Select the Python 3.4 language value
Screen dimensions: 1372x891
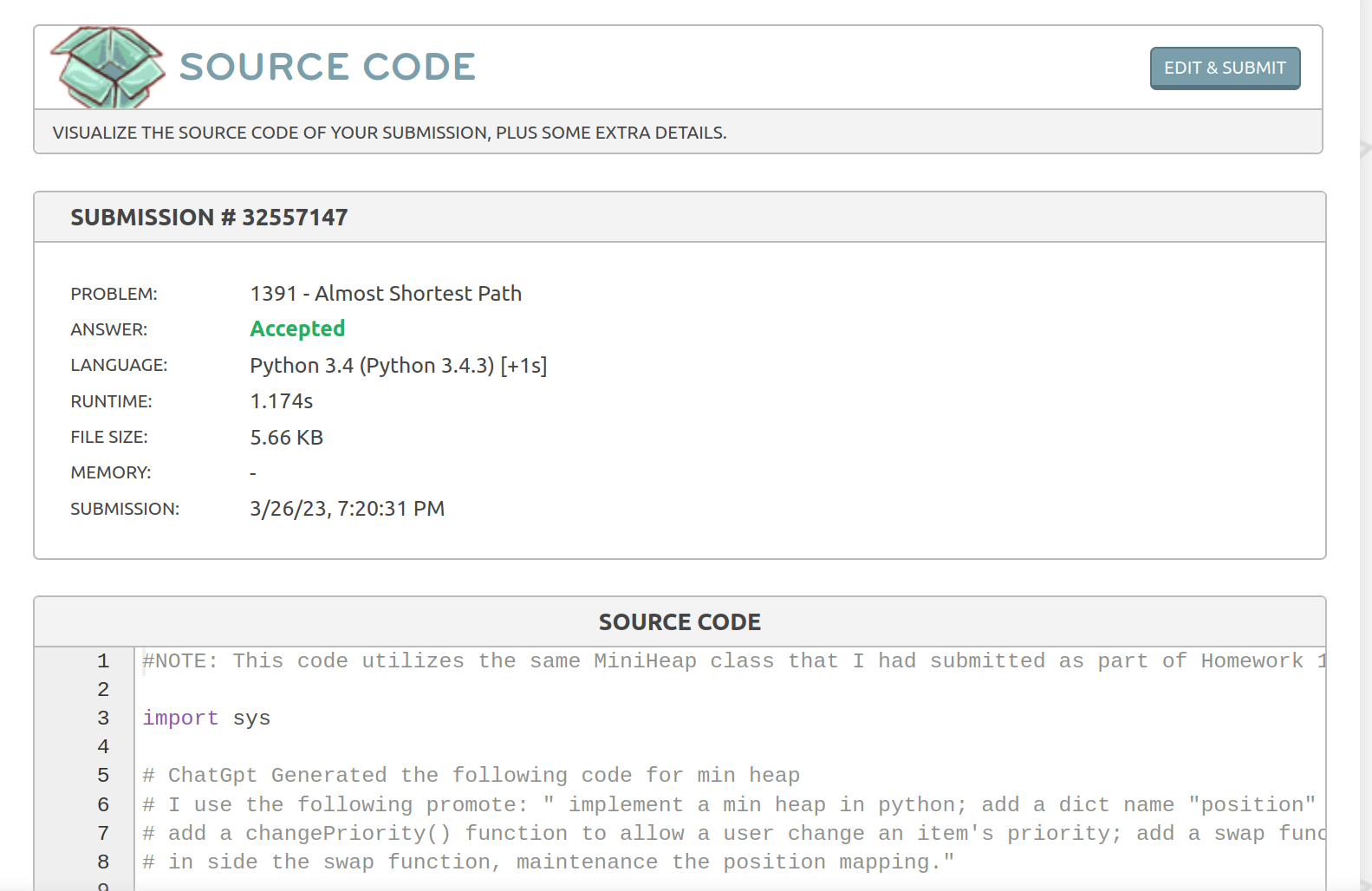coord(398,366)
